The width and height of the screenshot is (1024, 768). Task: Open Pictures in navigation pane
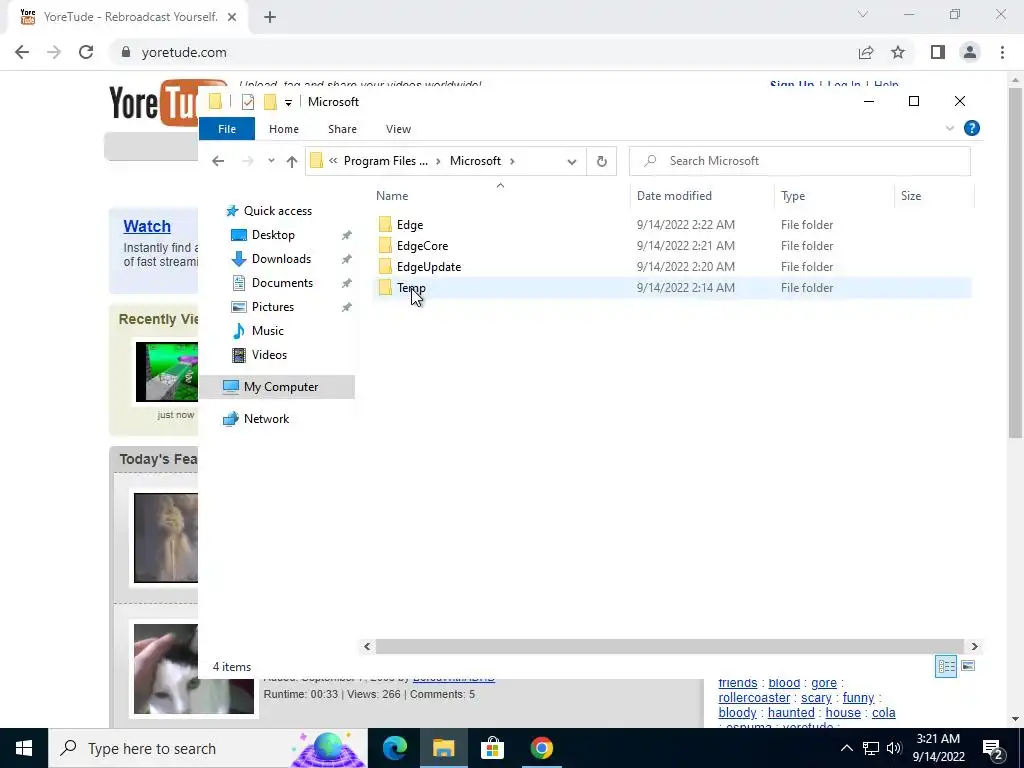[272, 307]
